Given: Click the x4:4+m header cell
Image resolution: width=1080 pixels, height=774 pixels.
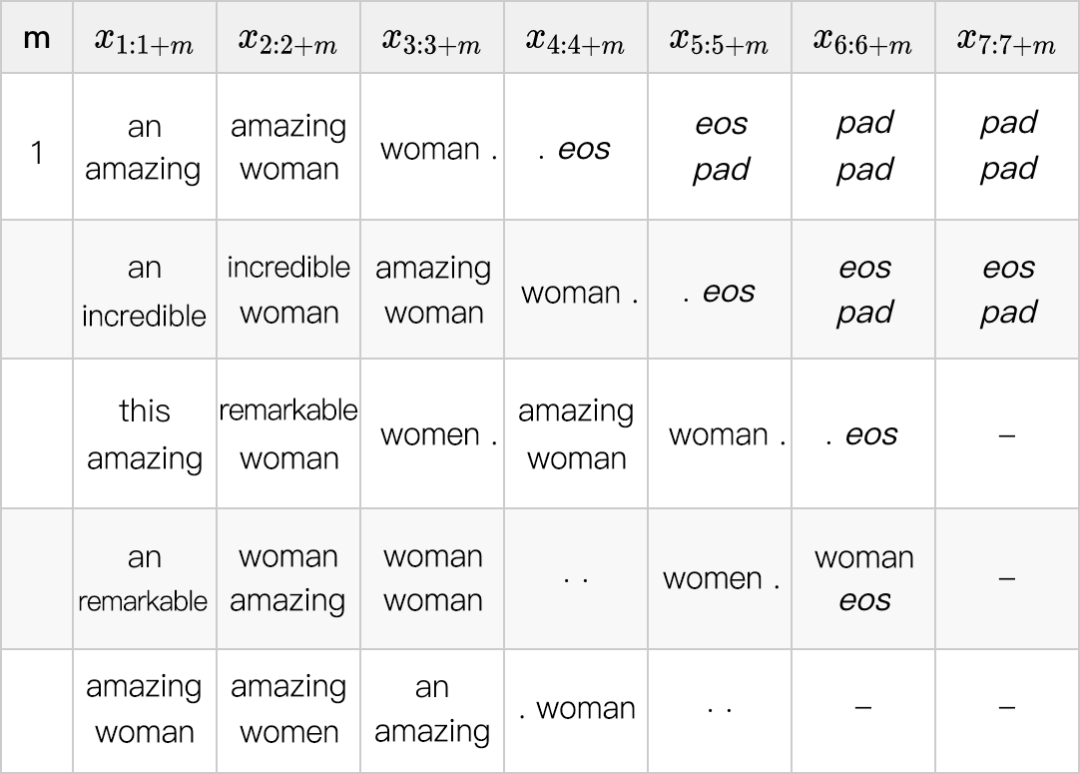Looking at the screenshot, I should (576, 40).
